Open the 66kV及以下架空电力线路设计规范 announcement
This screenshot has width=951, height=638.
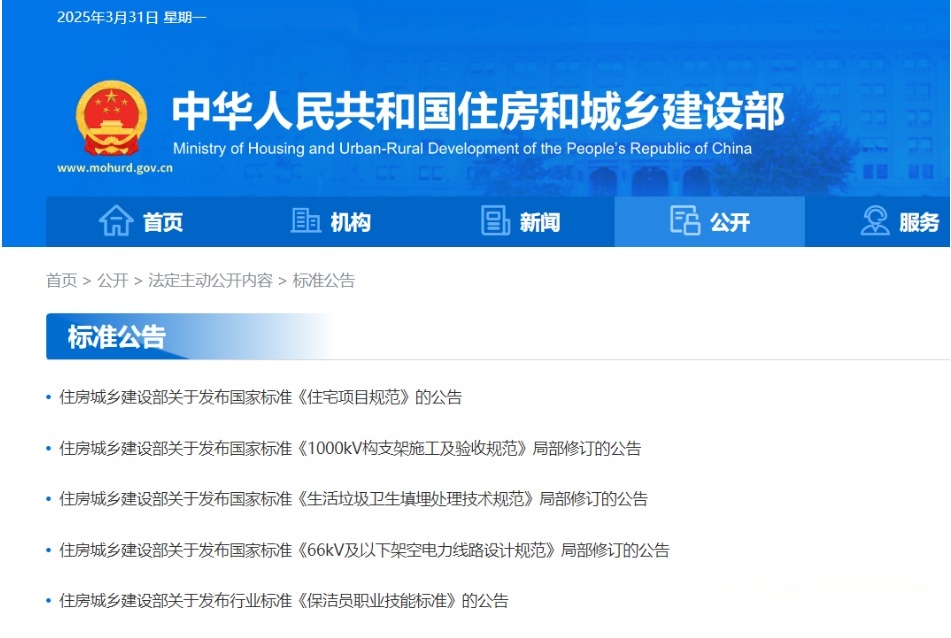point(364,550)
